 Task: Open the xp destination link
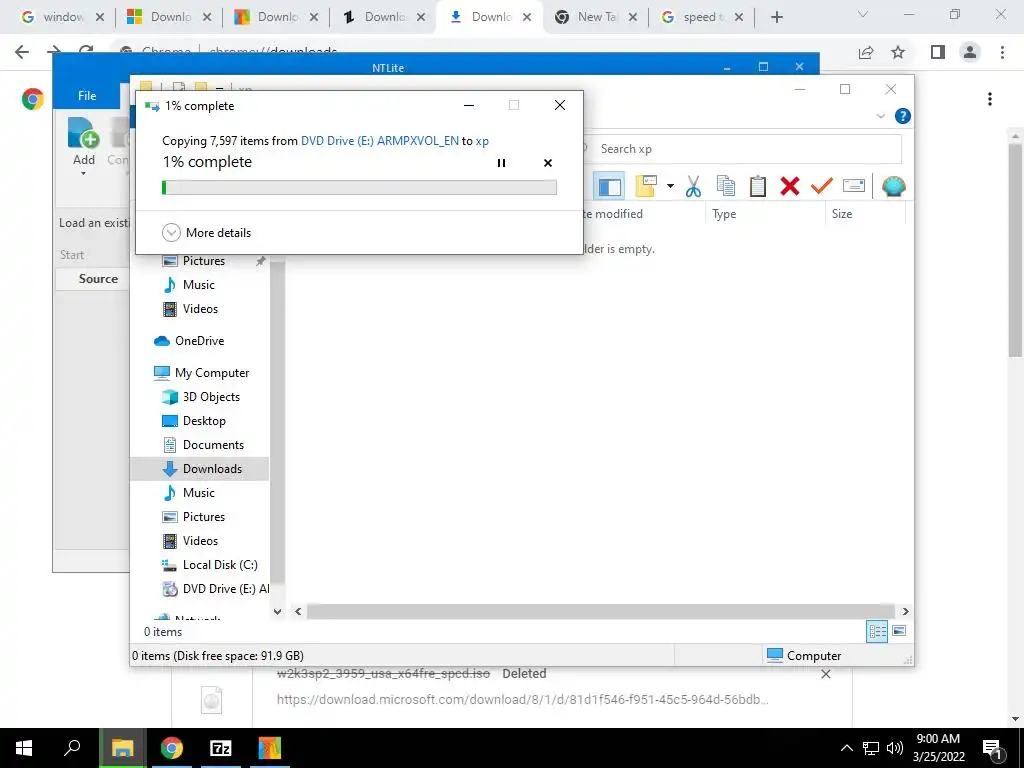[482, 140]
